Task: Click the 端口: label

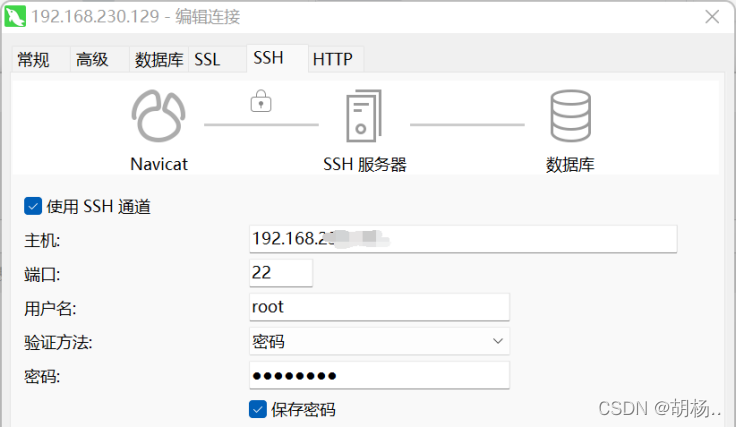Action: tap(42, 274)
